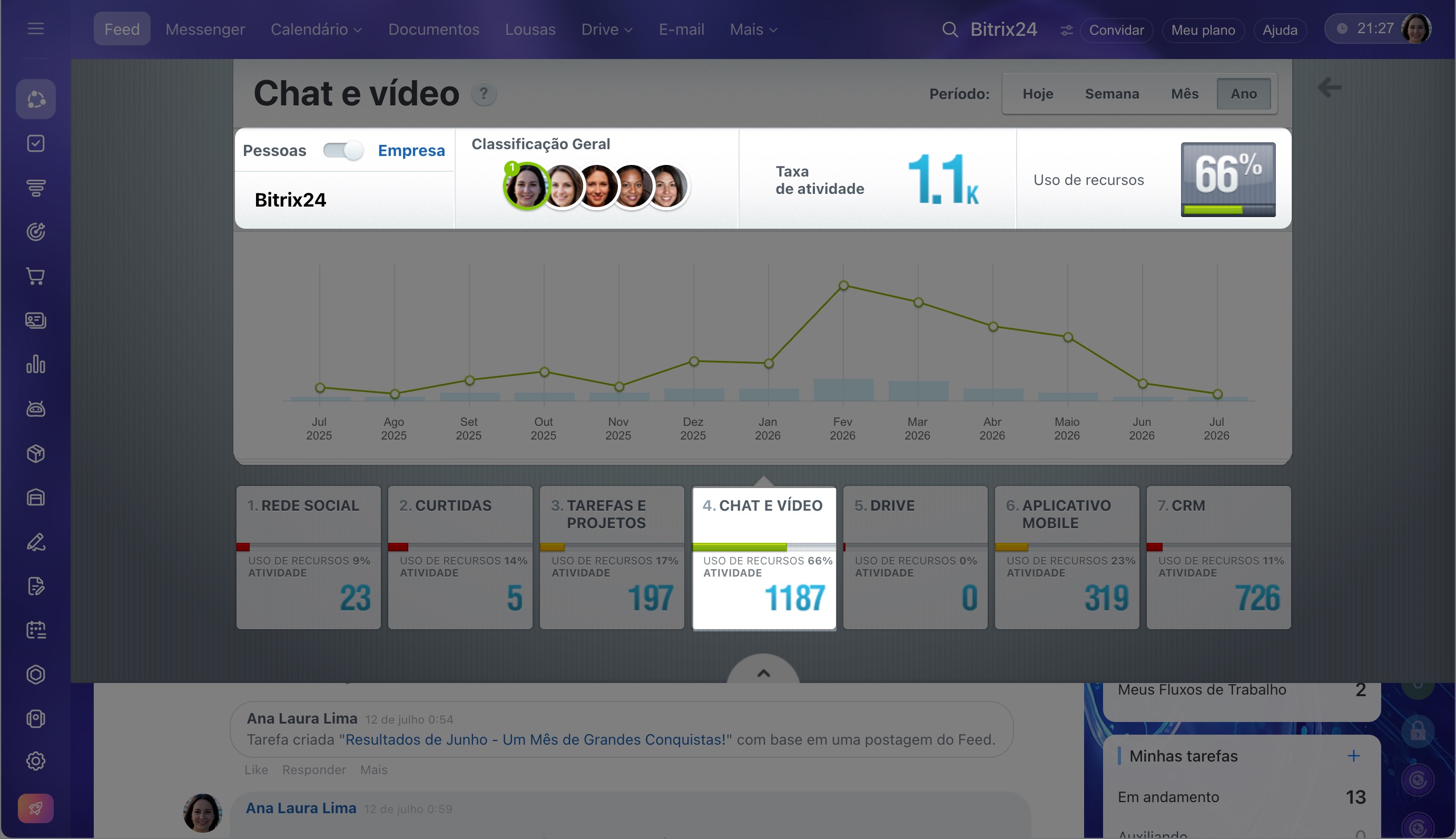Open the target goal icon in the sidebar
This screenshot has height=839, width=1456.
[x=36, y=232]
